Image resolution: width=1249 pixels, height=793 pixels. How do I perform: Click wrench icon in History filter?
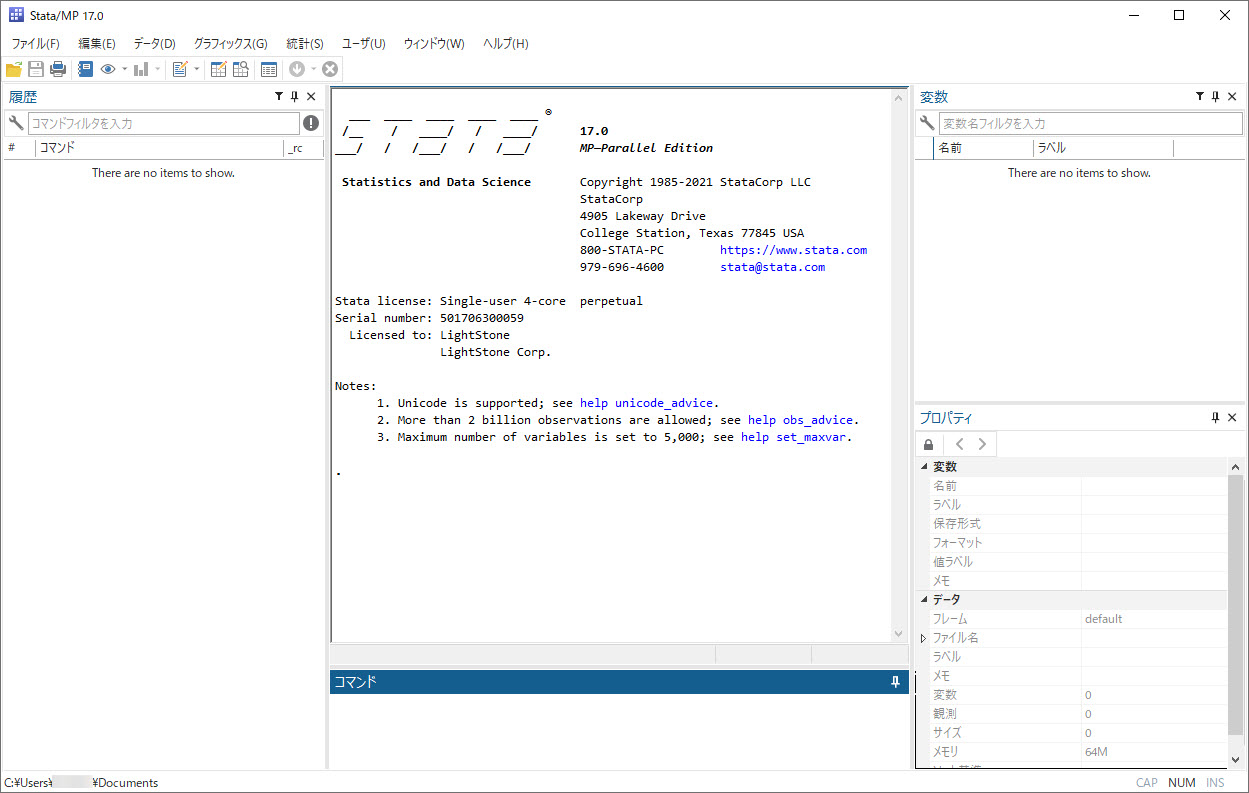click(15, 123)
